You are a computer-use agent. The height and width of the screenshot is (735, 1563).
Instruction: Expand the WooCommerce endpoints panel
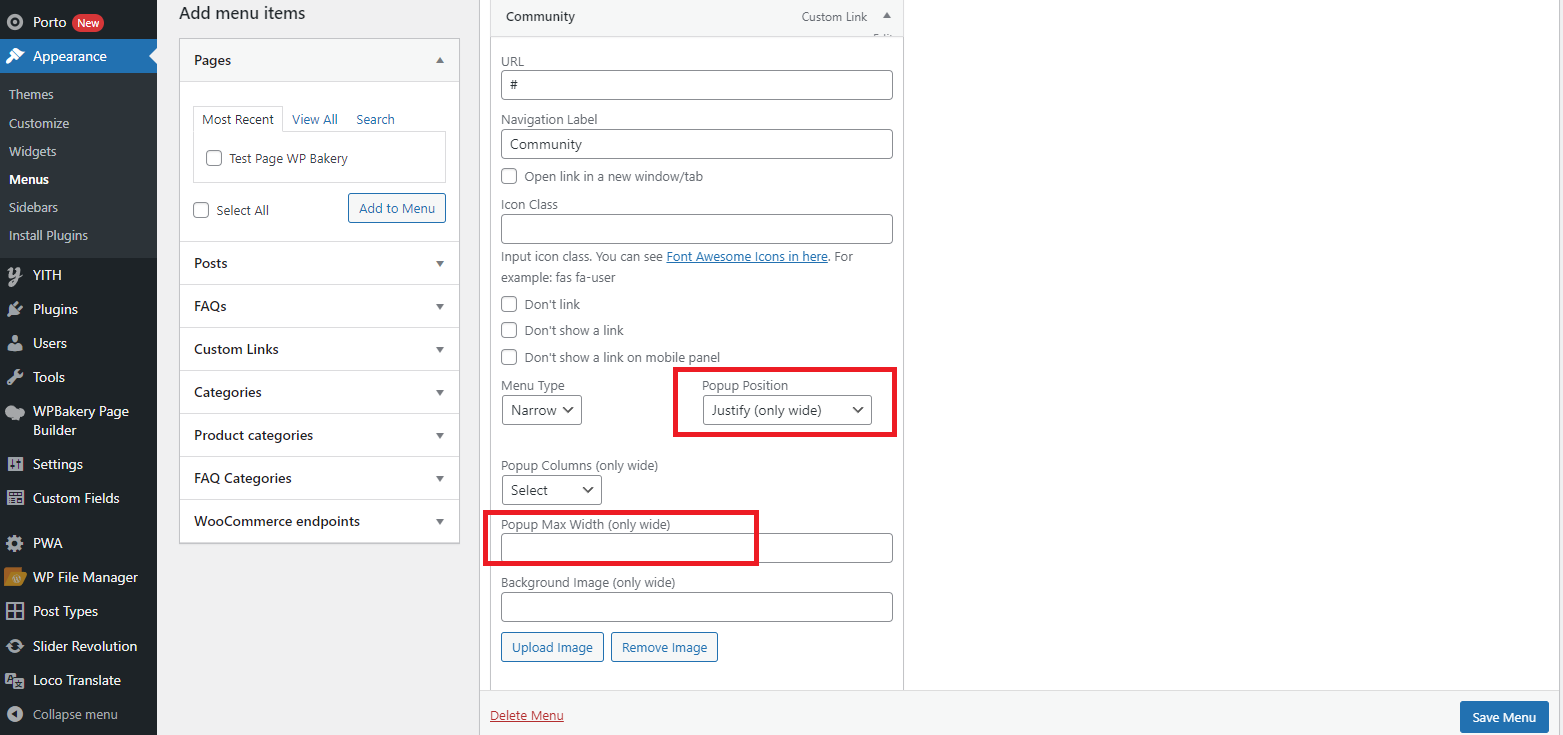tap(440, 521)
